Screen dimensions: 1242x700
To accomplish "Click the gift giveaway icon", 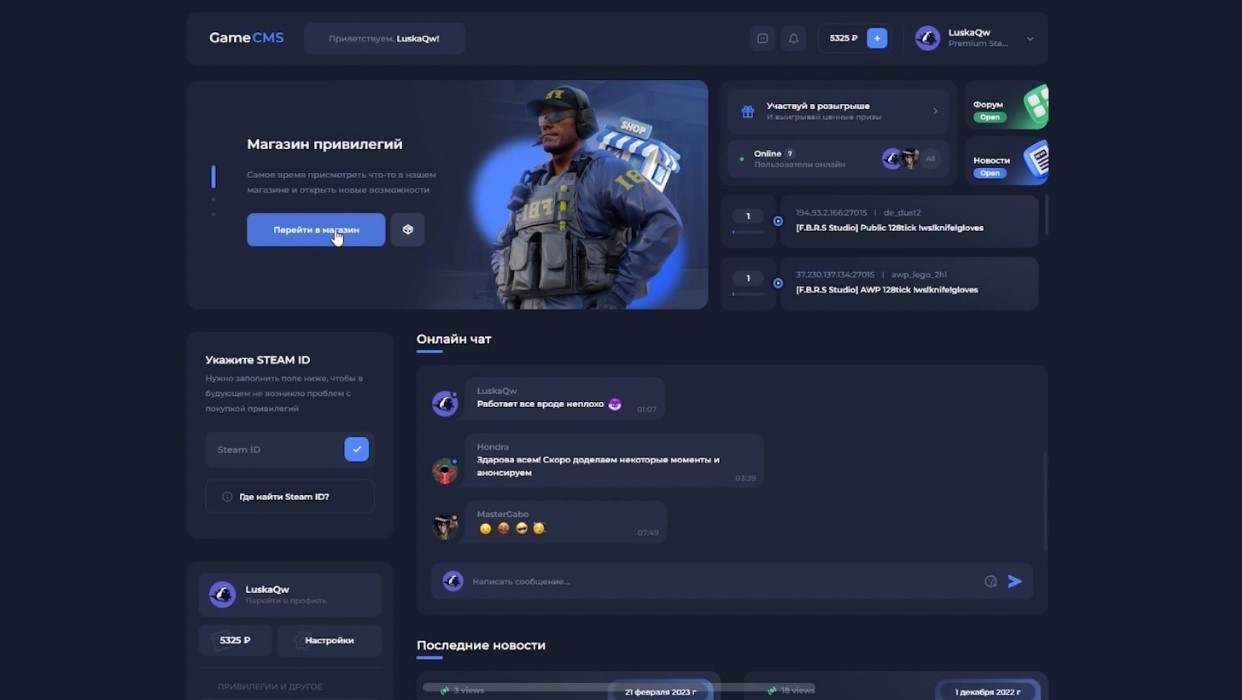I will (x=747, y=111).
